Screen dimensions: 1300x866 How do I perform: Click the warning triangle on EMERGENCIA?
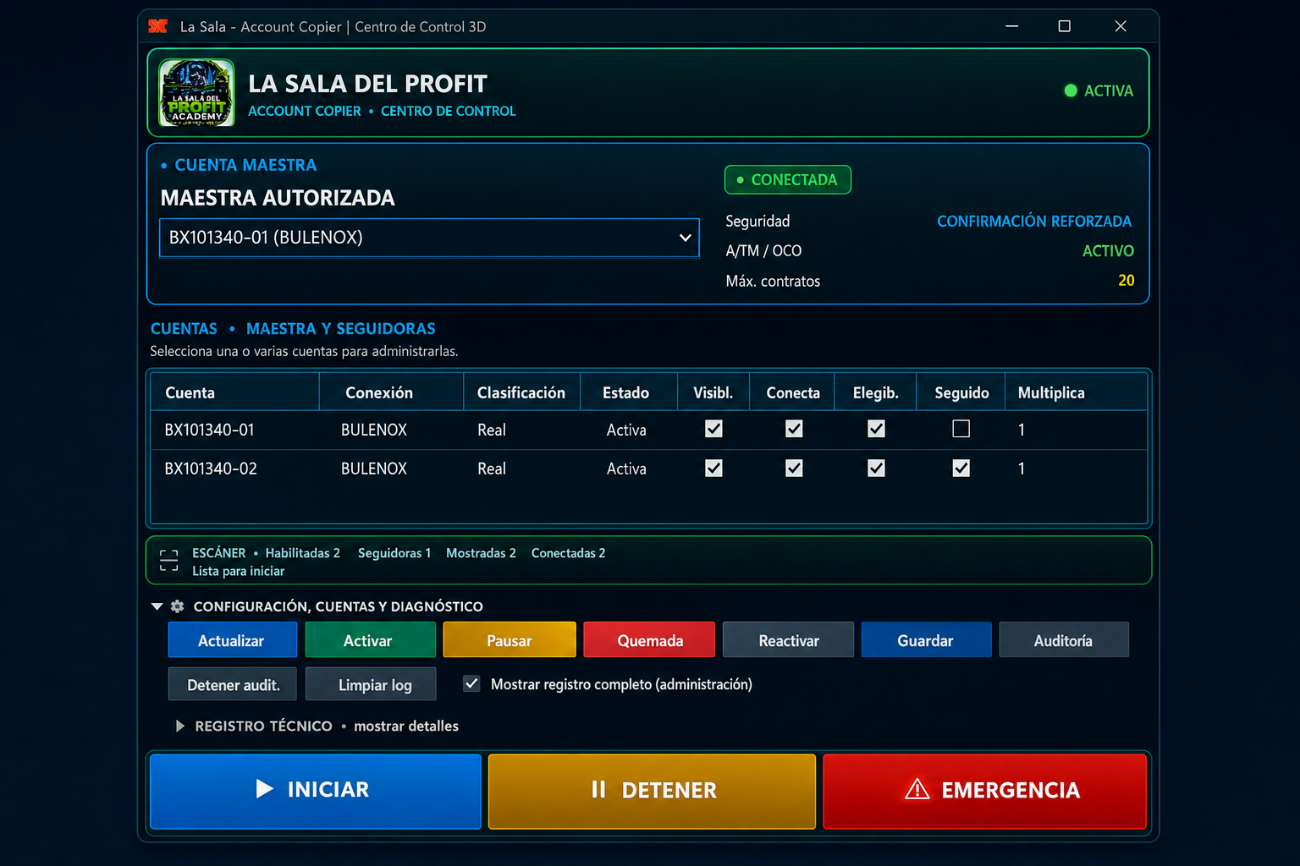click(x=917, y=790)
